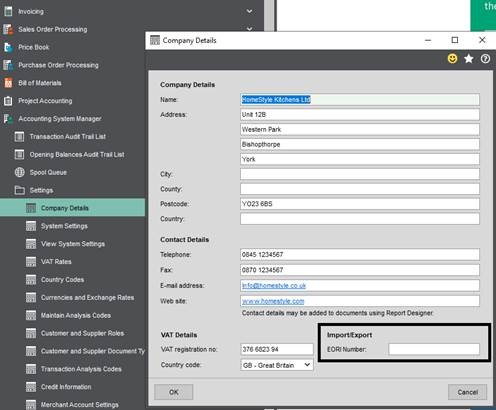Click the Unit 12B address line
Image resolution: width=496 pixels, height=410 pixels.
tap(360, 115)
